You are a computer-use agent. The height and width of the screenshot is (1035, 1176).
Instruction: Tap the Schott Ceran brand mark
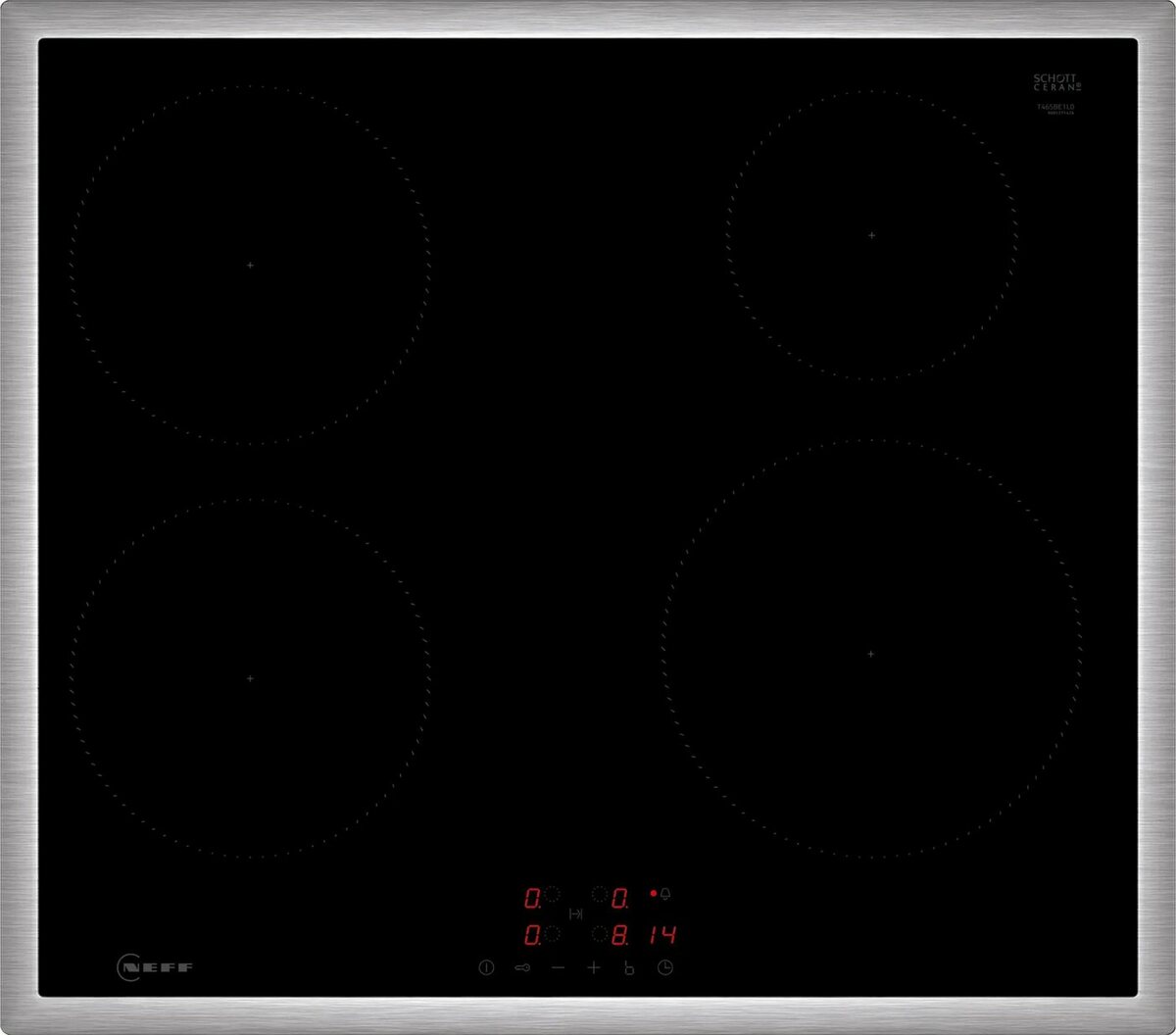point(1055,81)
